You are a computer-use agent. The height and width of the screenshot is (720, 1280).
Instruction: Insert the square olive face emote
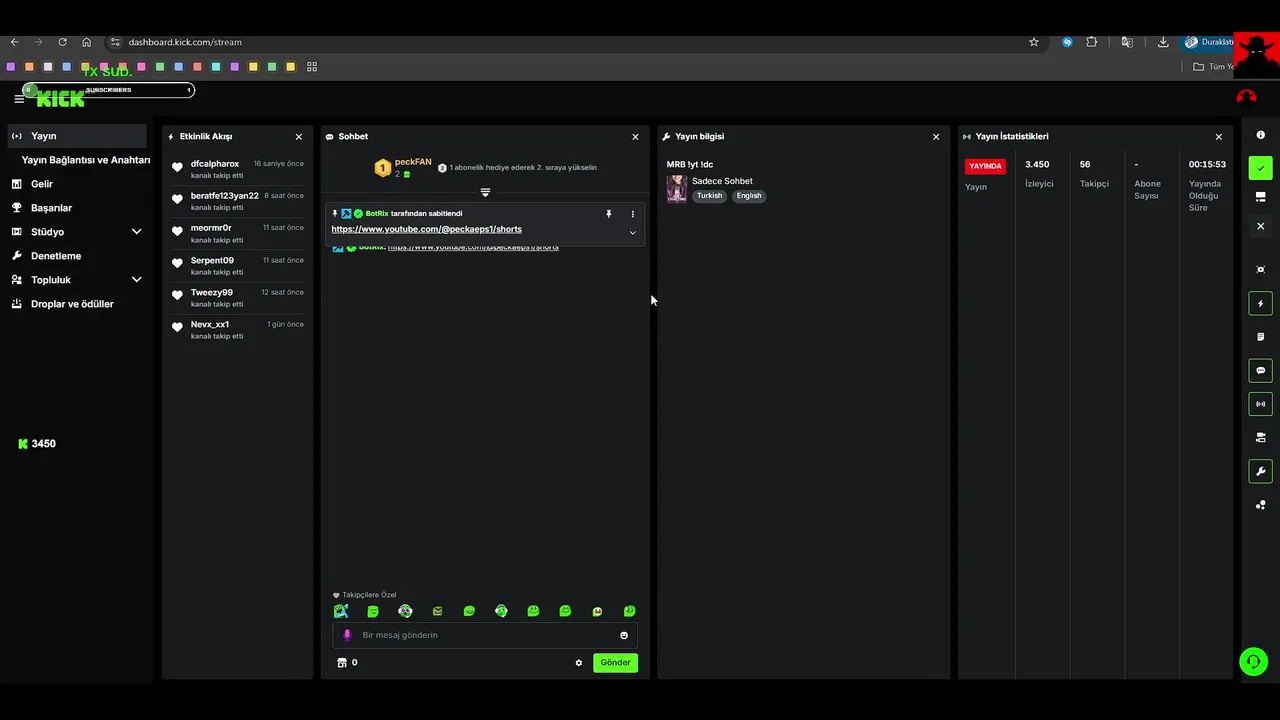[437, 611]
